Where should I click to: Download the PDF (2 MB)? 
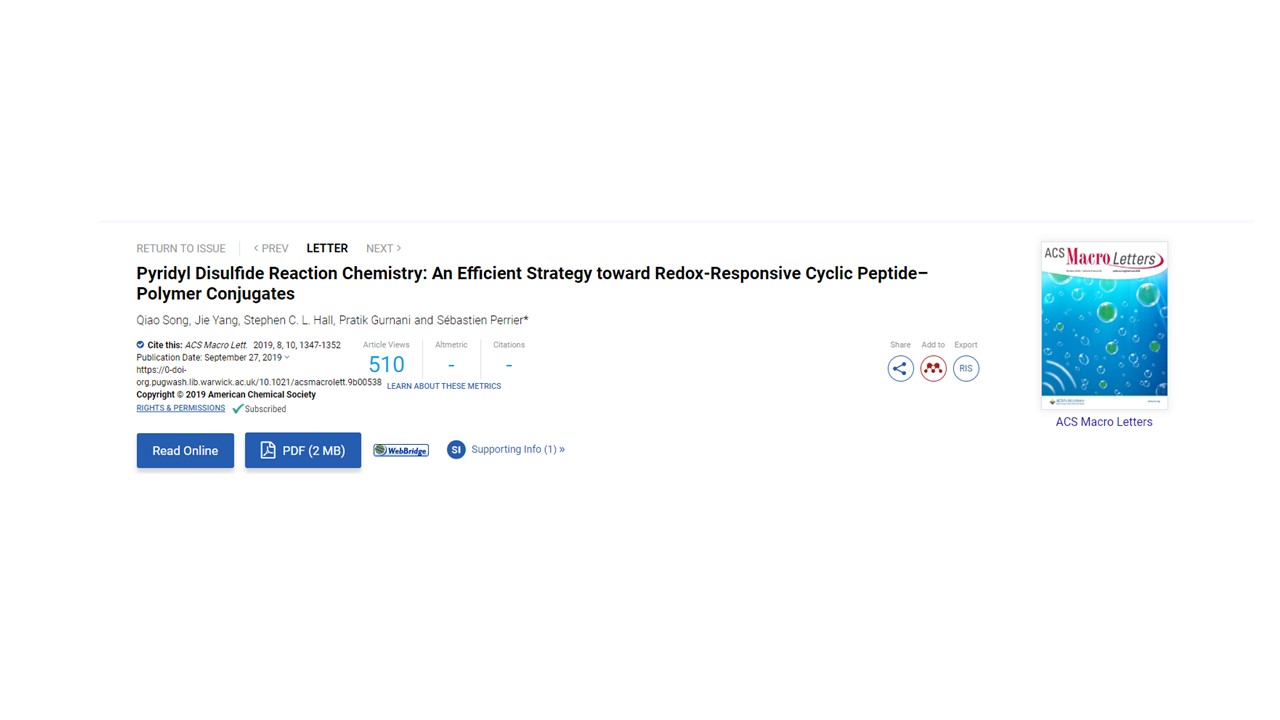coord(302,451)
